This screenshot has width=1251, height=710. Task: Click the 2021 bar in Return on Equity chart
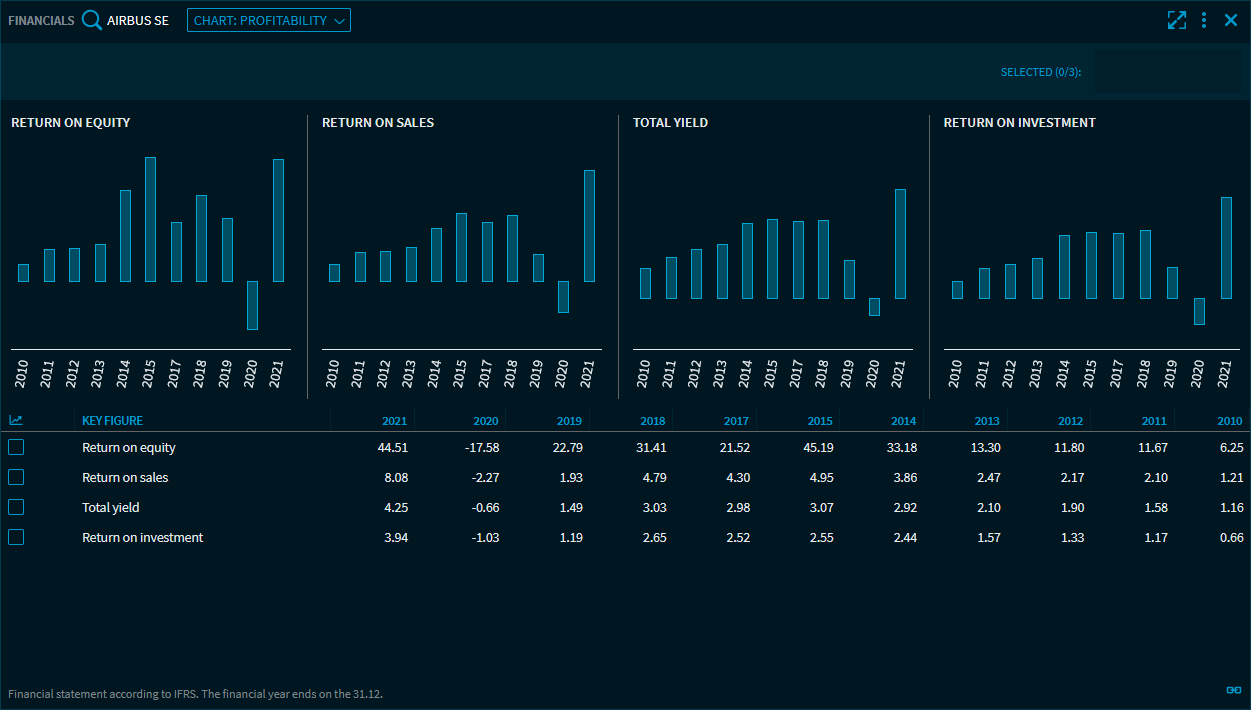278,220
